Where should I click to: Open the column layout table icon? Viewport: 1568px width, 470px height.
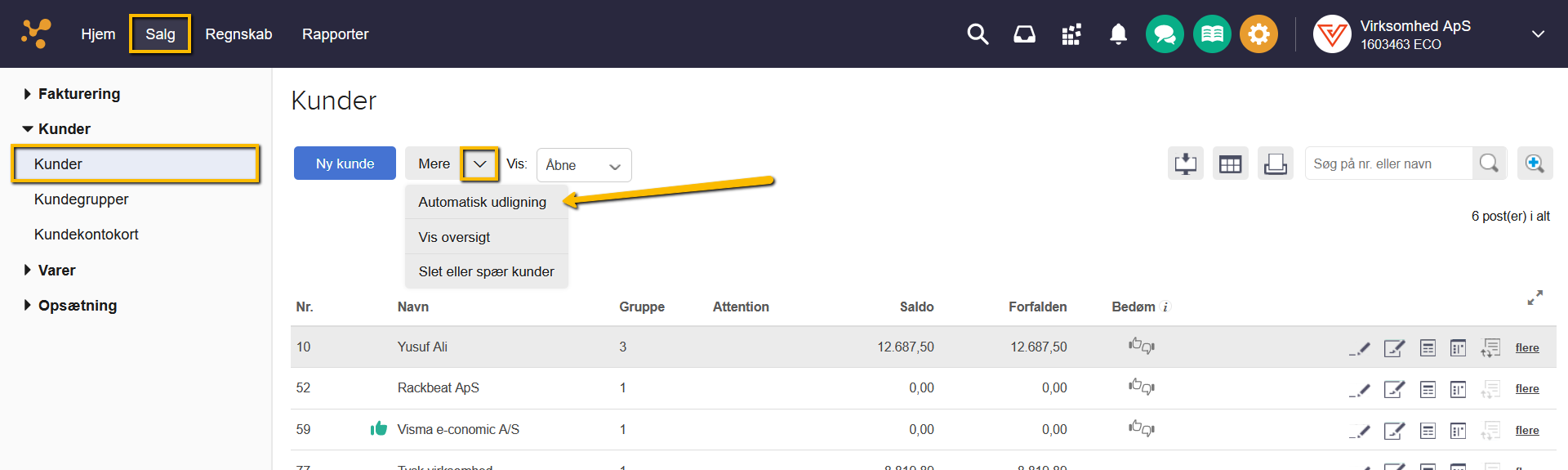[1230, 164]
